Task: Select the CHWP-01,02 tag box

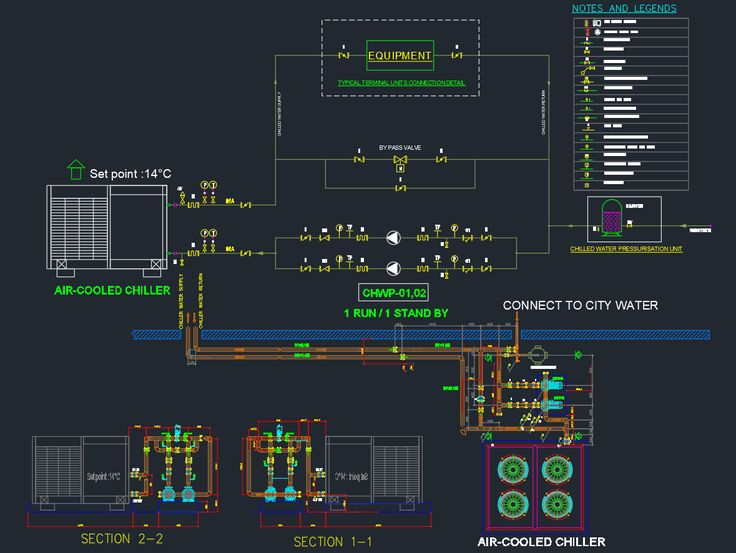Action: click(x=395, y=293)
